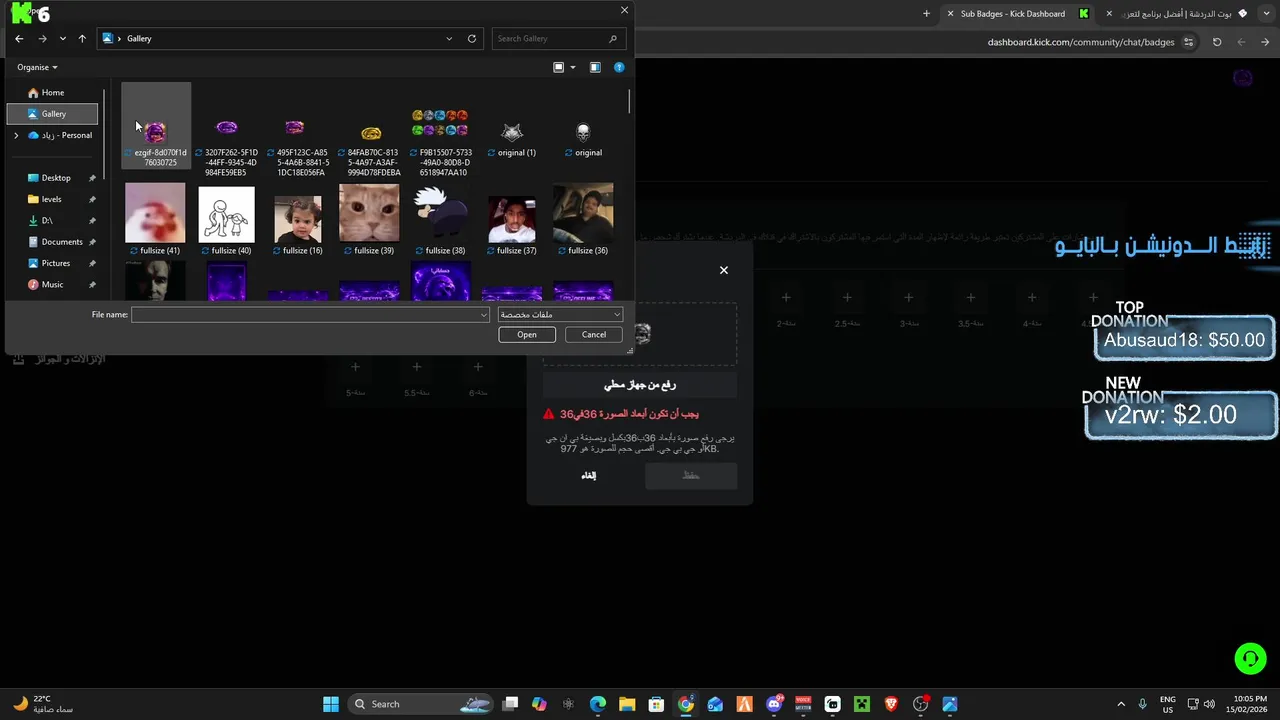
Task: Select Gallery in the navigation pane
Action: point(53,114)
